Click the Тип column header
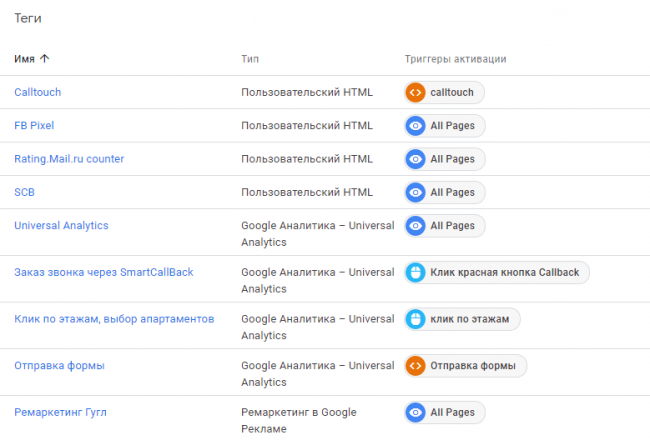Screen dimensions: 650x440 (x=250, y=59)
